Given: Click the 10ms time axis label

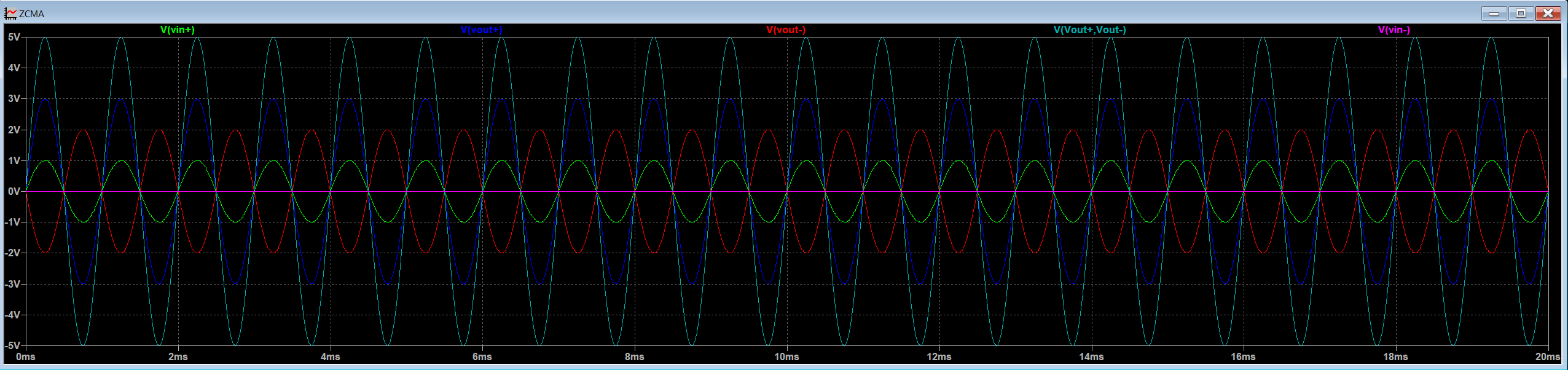Looking at the screenshot, I should pos(786,356).
